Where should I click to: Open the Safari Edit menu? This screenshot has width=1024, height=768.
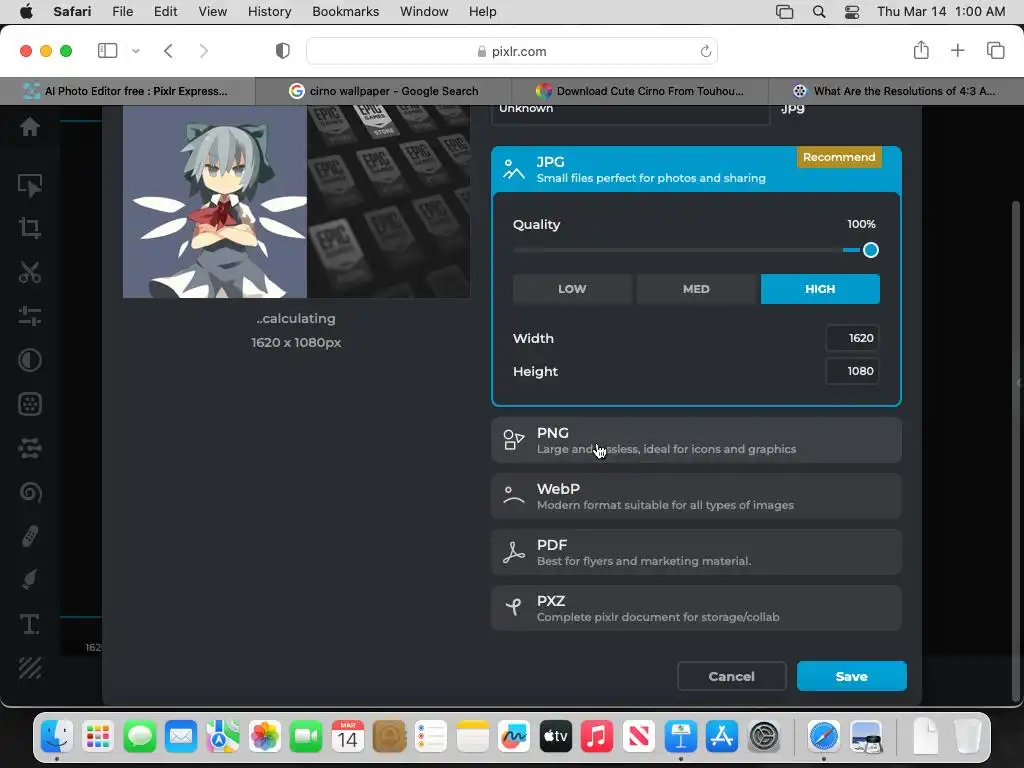165,12
